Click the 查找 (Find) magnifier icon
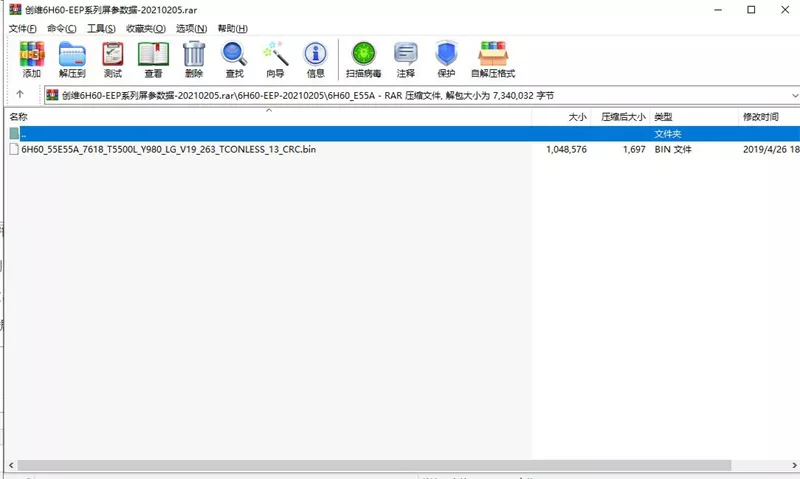 (234, 54)
